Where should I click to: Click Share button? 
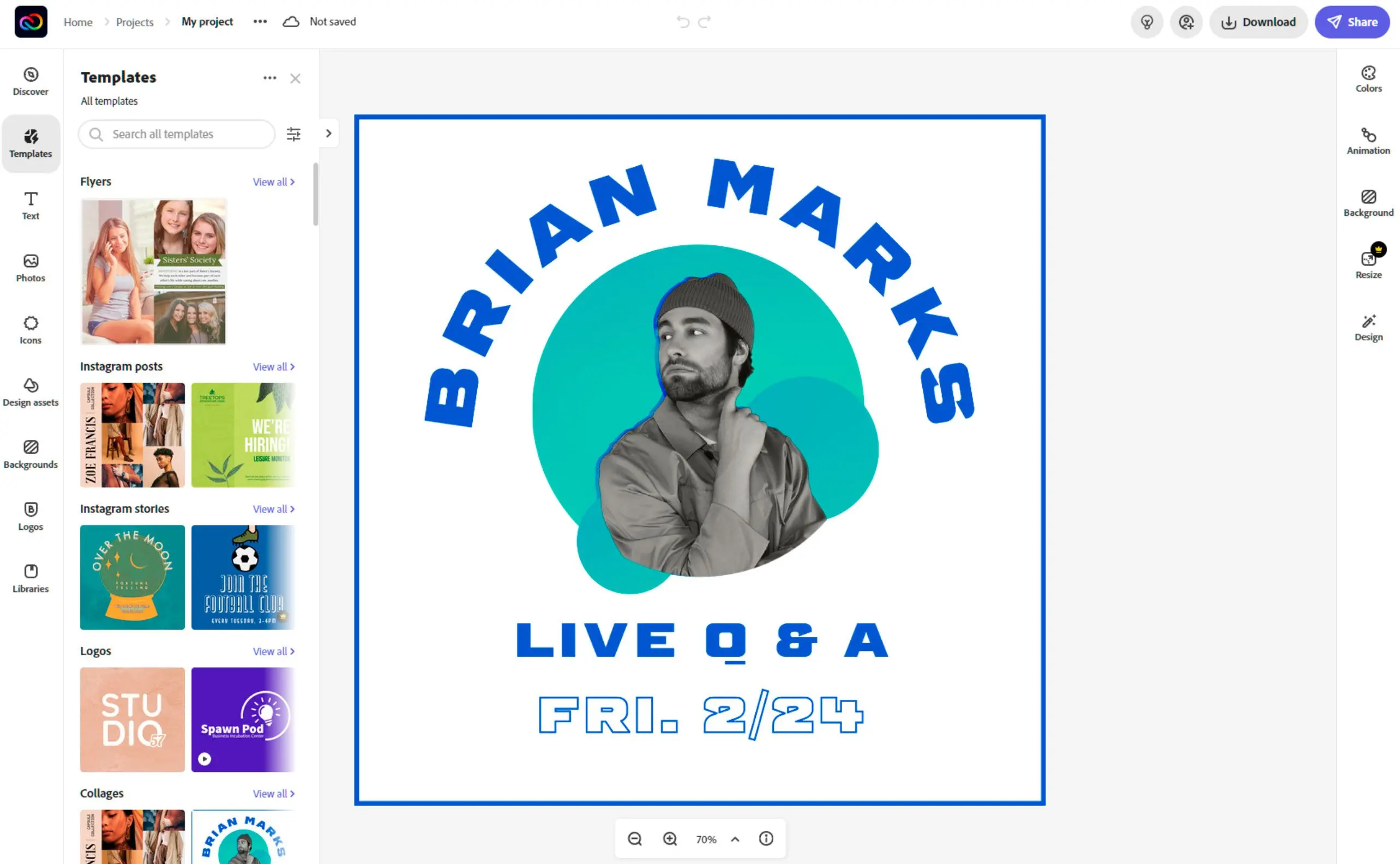coord(1352,21)
